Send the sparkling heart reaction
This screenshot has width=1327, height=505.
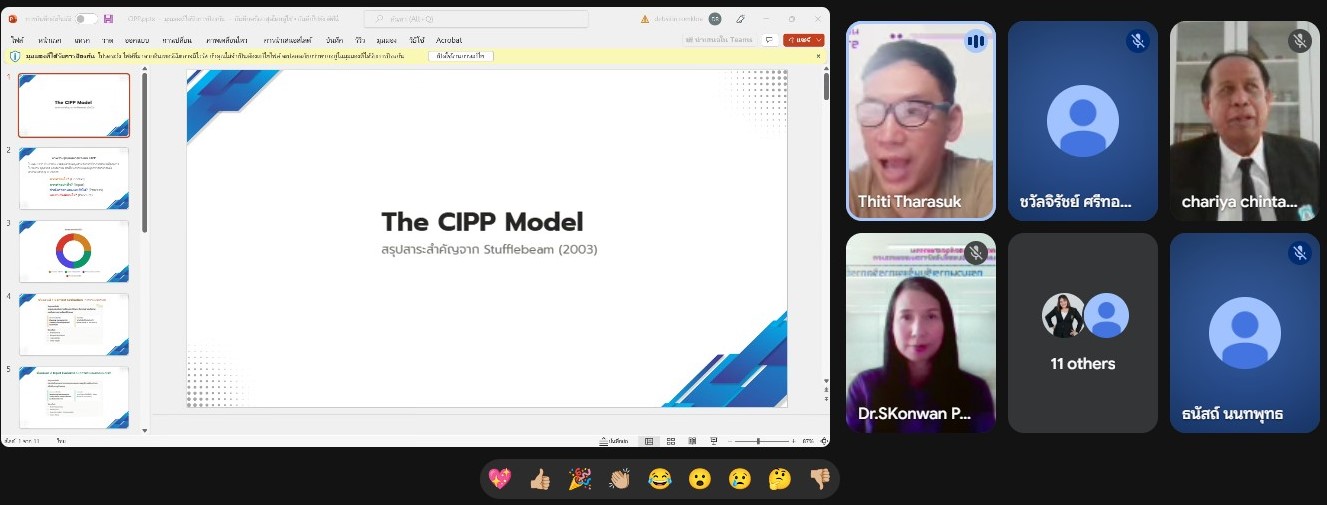[x=500, y=479]
